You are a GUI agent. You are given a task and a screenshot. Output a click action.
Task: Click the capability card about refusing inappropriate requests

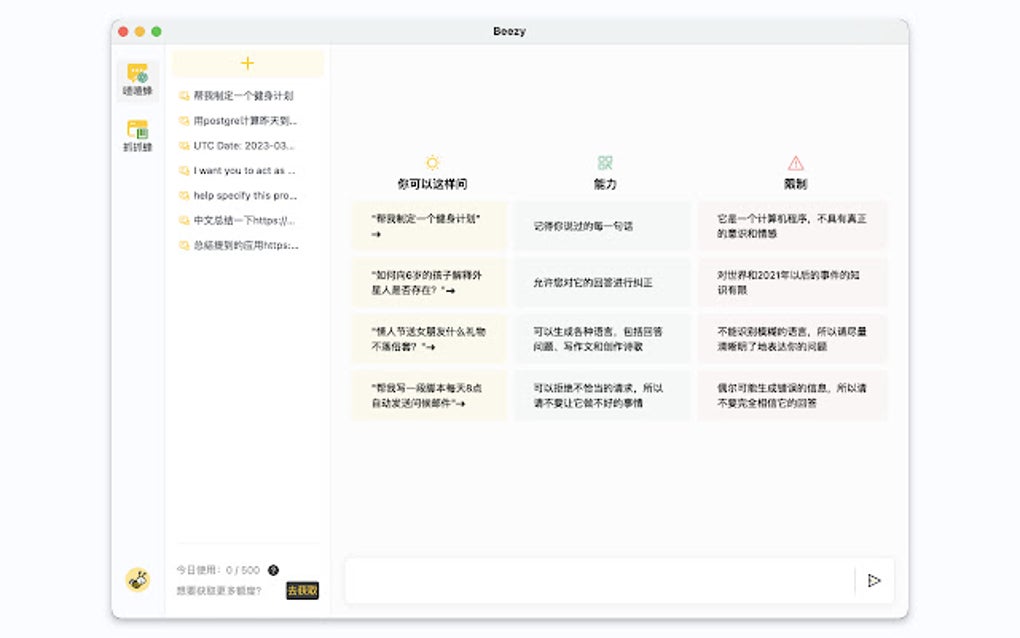602,395
